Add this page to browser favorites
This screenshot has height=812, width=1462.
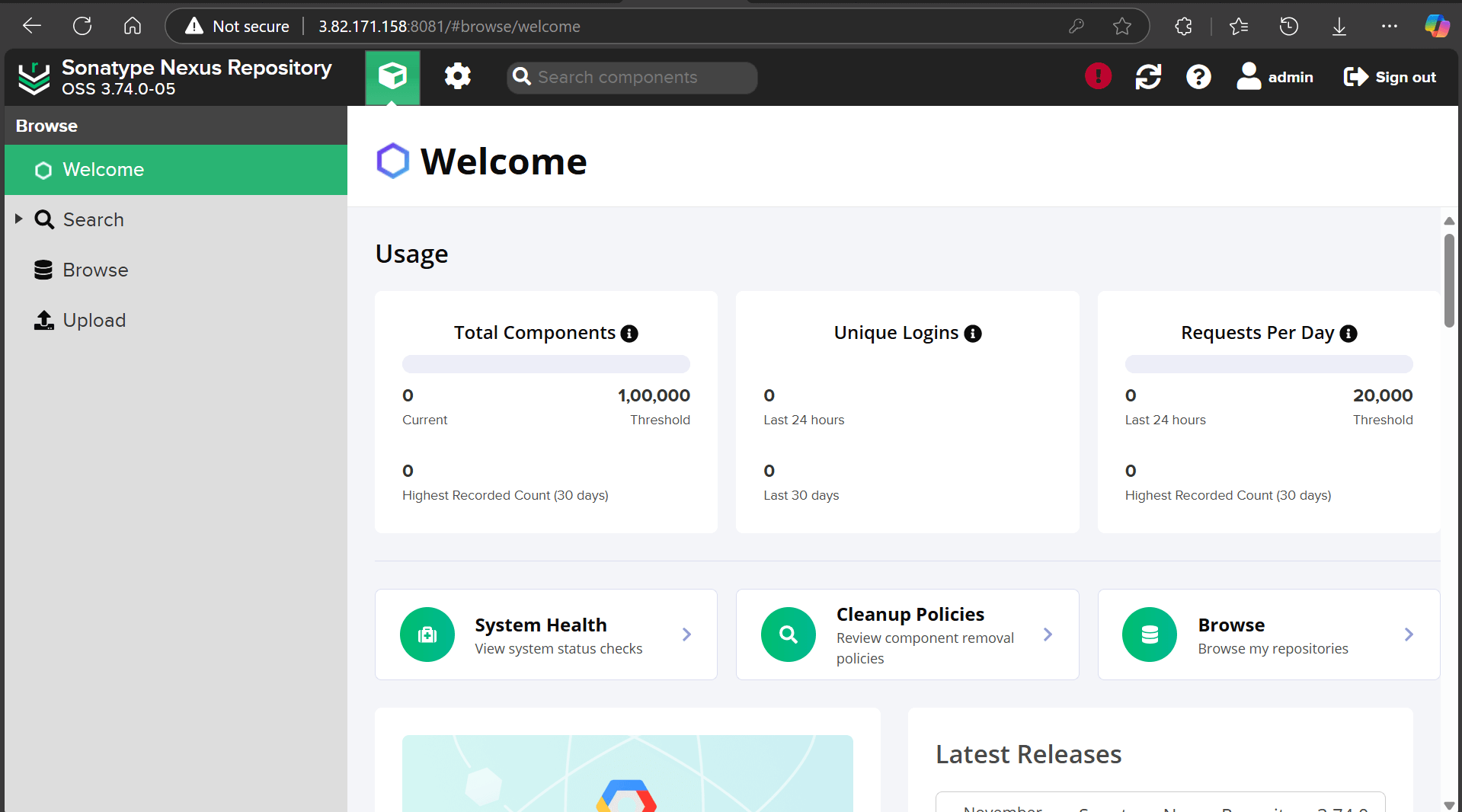click(1121, 27)
